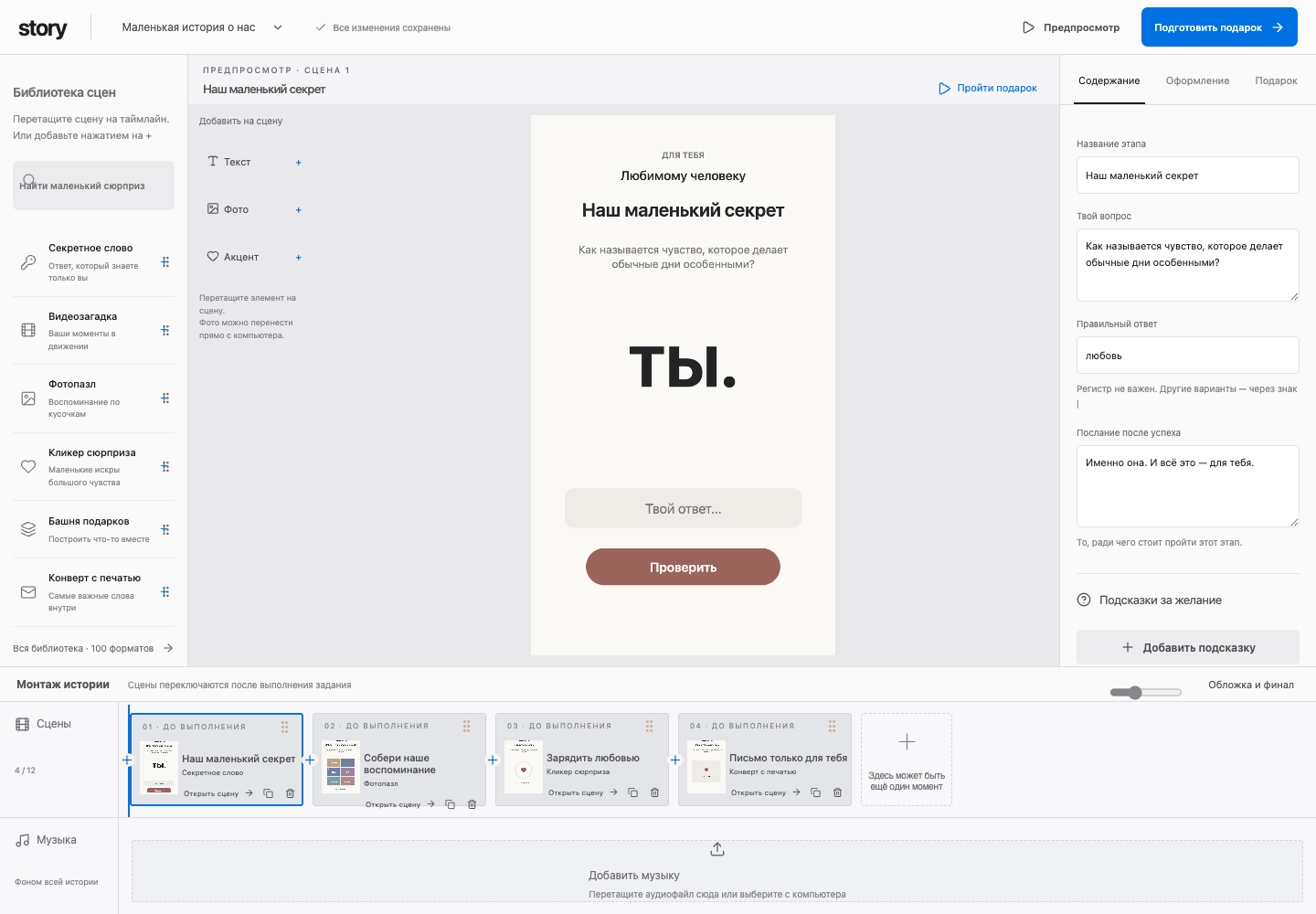This screenshot has height=914, width=1316.
Task: Insert a scene between scenes 02 and 03
Action: 492,760
